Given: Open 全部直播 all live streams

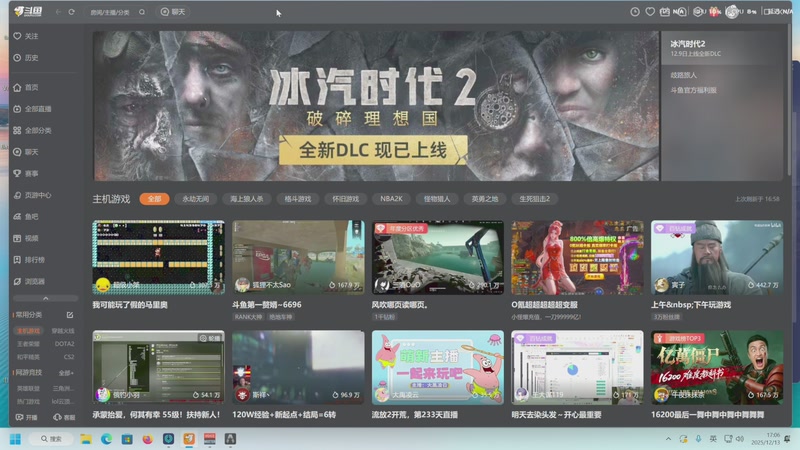Looking at the screenshot, I should pyautogui.click(x=32, y=109).
